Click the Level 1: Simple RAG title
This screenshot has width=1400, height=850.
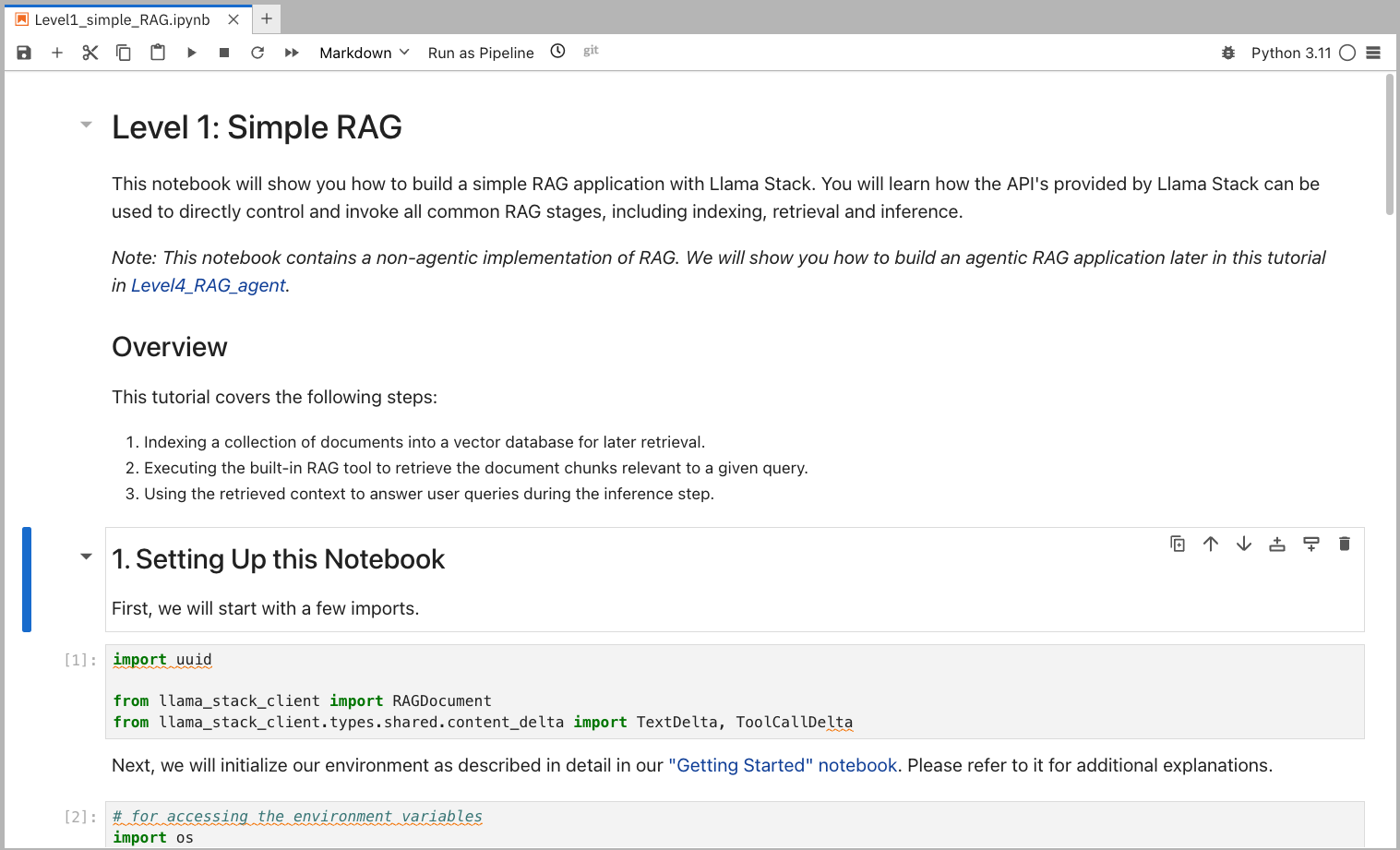[x=257, y=127]
